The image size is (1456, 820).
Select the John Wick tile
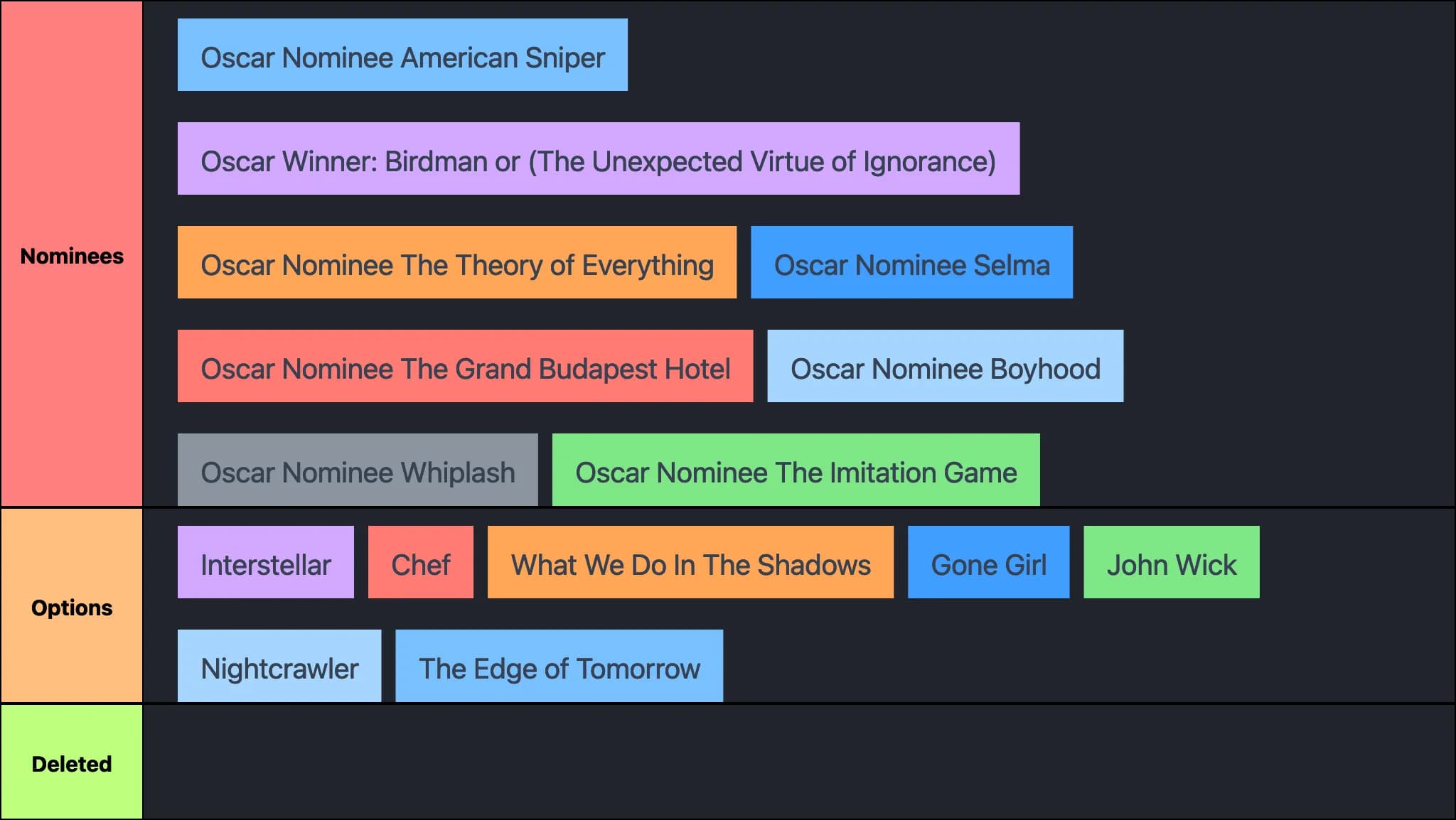[1171, 563]
